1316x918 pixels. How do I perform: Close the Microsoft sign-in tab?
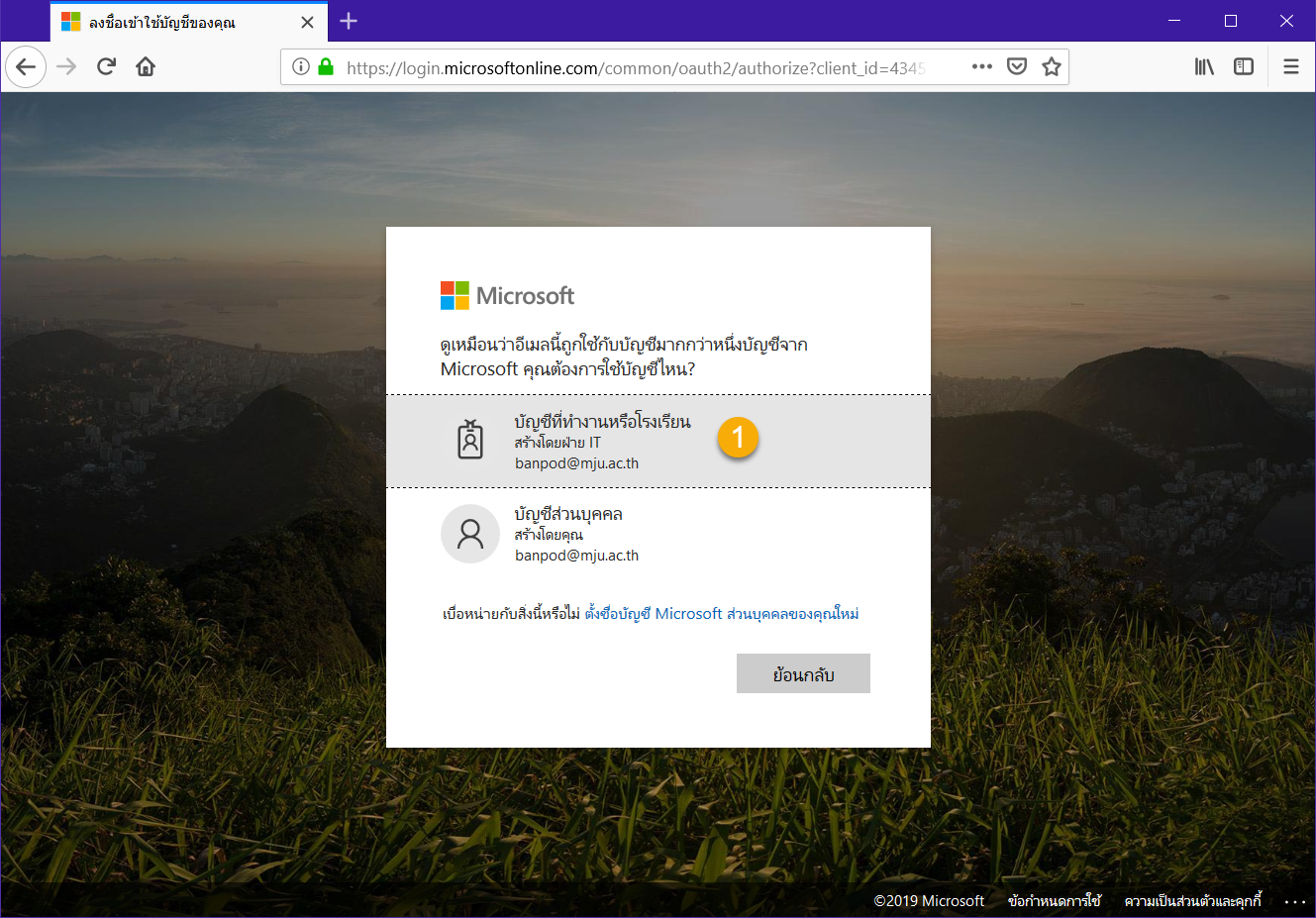(307, 22)
